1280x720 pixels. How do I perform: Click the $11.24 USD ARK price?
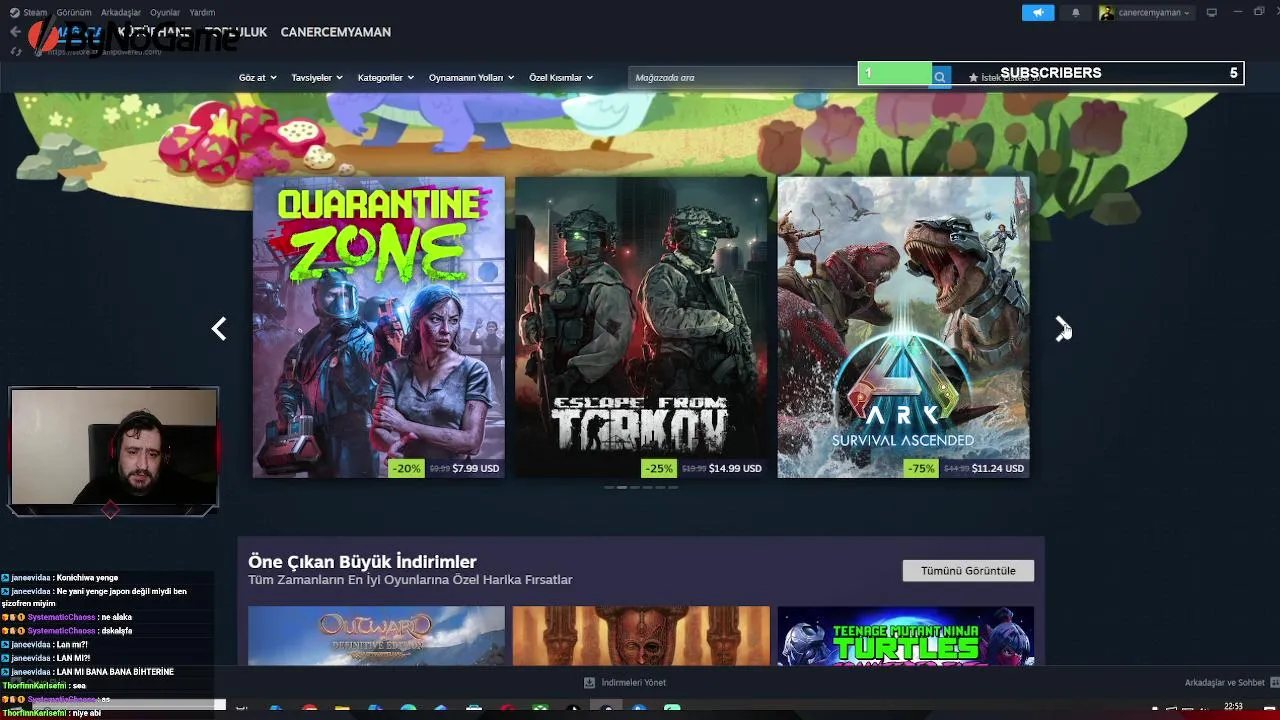point(998,468)
